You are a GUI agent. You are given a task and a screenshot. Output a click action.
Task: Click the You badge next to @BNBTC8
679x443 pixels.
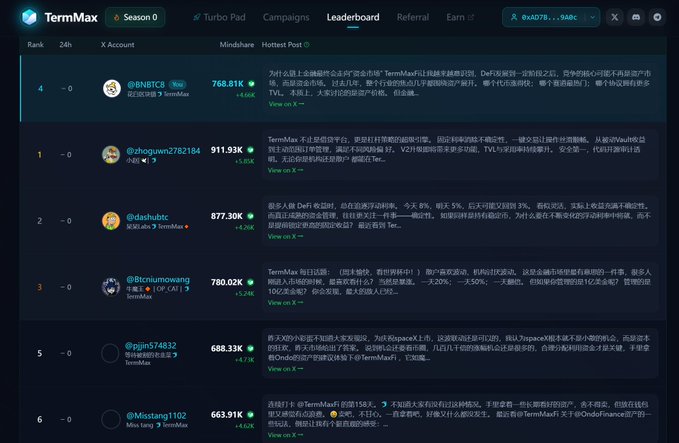pyautogui.click(x=177, y=84)
